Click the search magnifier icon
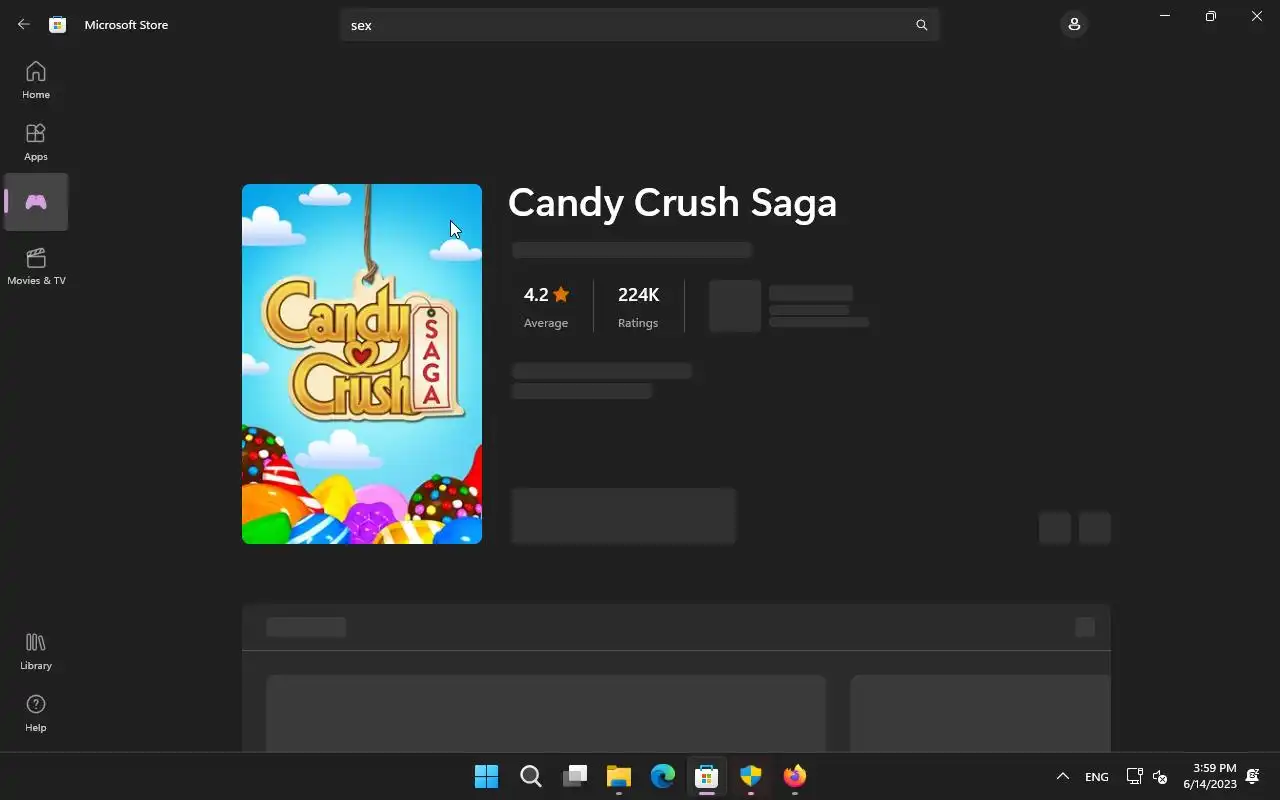Image resolution: width=1280 pixels, height=800 pixels. pyautogui.click(x=922, y=25)
